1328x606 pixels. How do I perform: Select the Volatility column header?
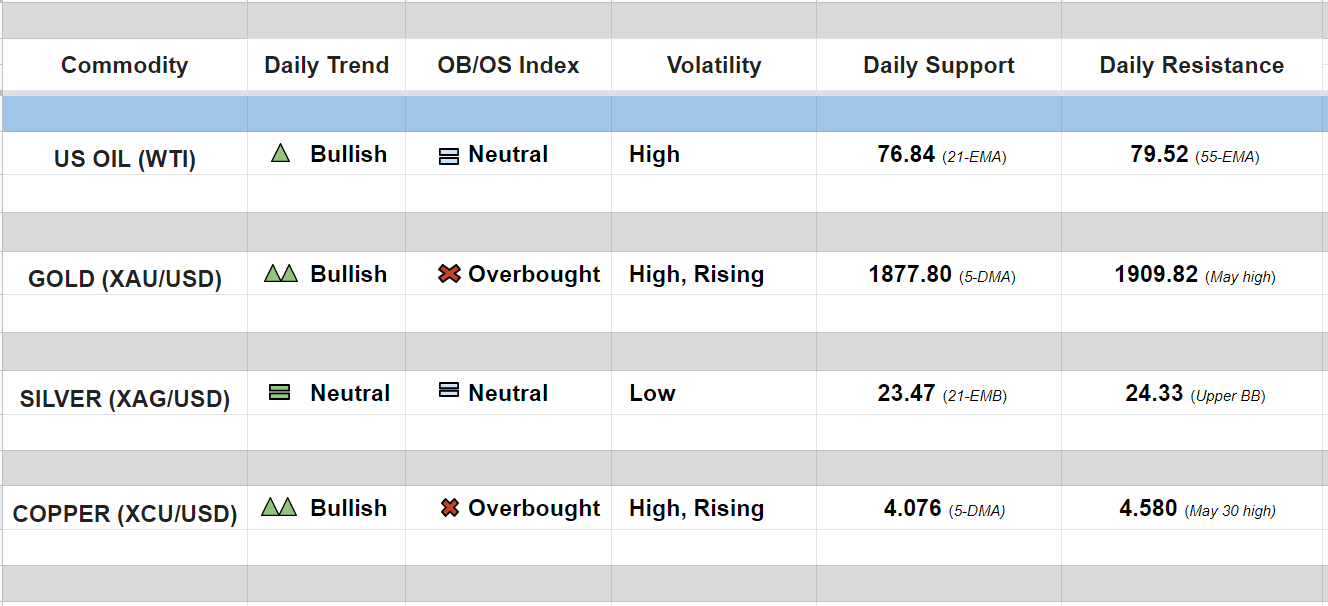(x=713, y=66)
